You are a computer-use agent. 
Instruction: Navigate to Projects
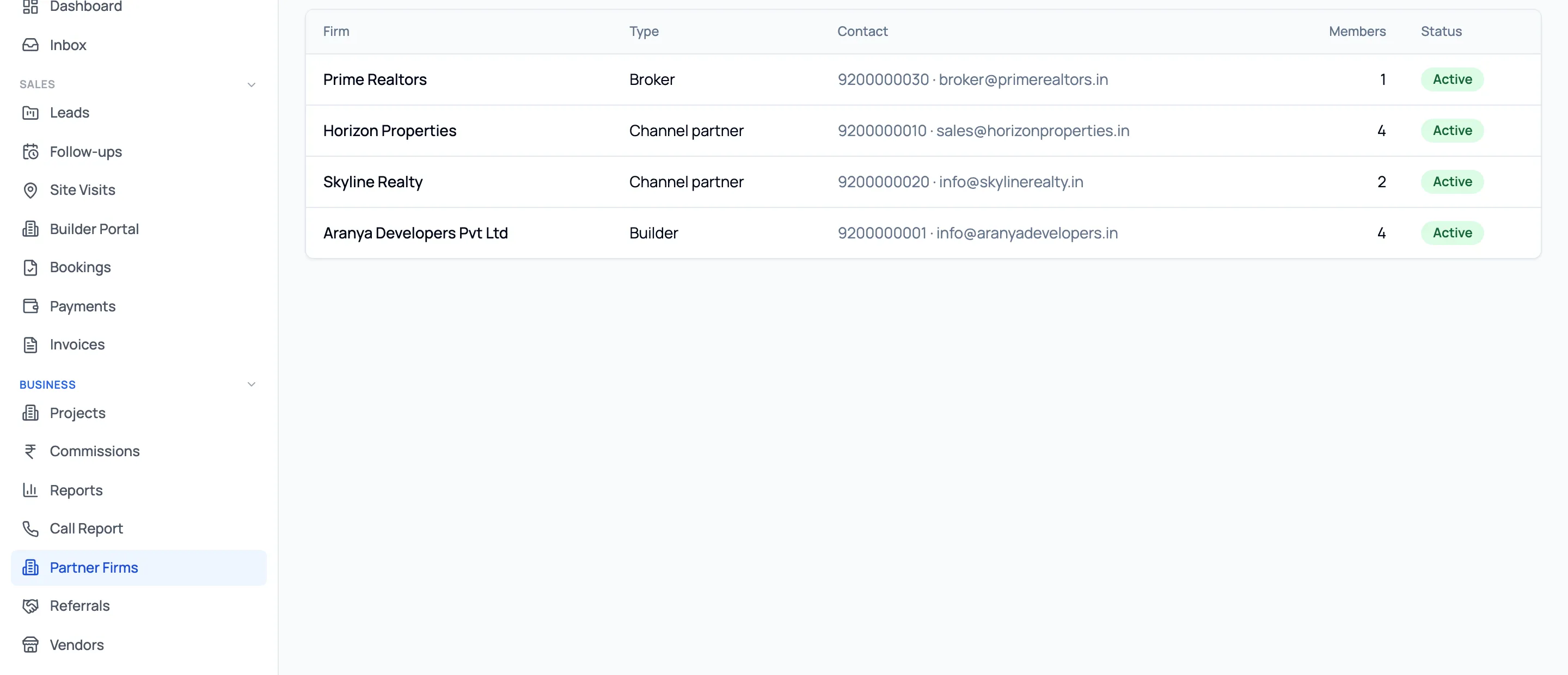tap(139, 413)
